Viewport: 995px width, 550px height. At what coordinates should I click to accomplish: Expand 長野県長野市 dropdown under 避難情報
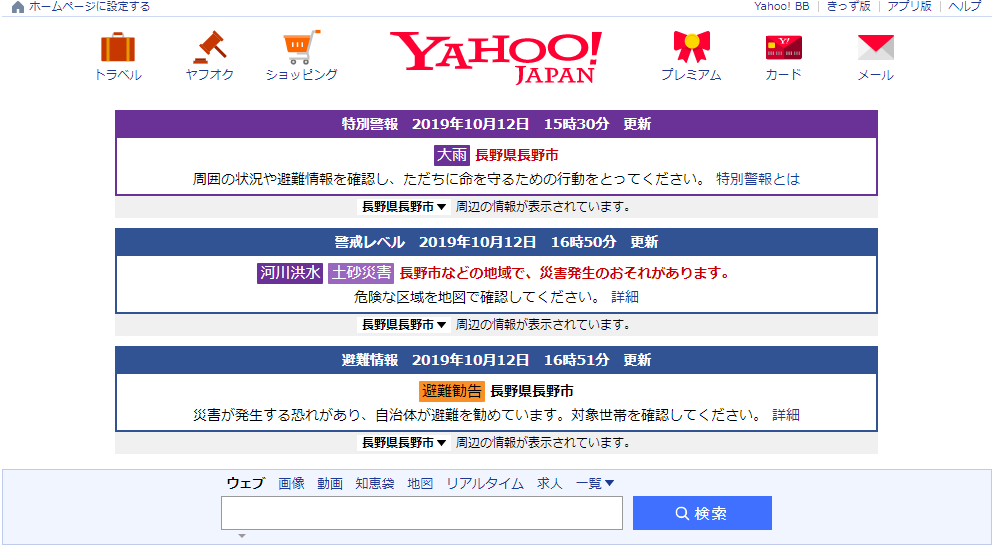point(404,443)
